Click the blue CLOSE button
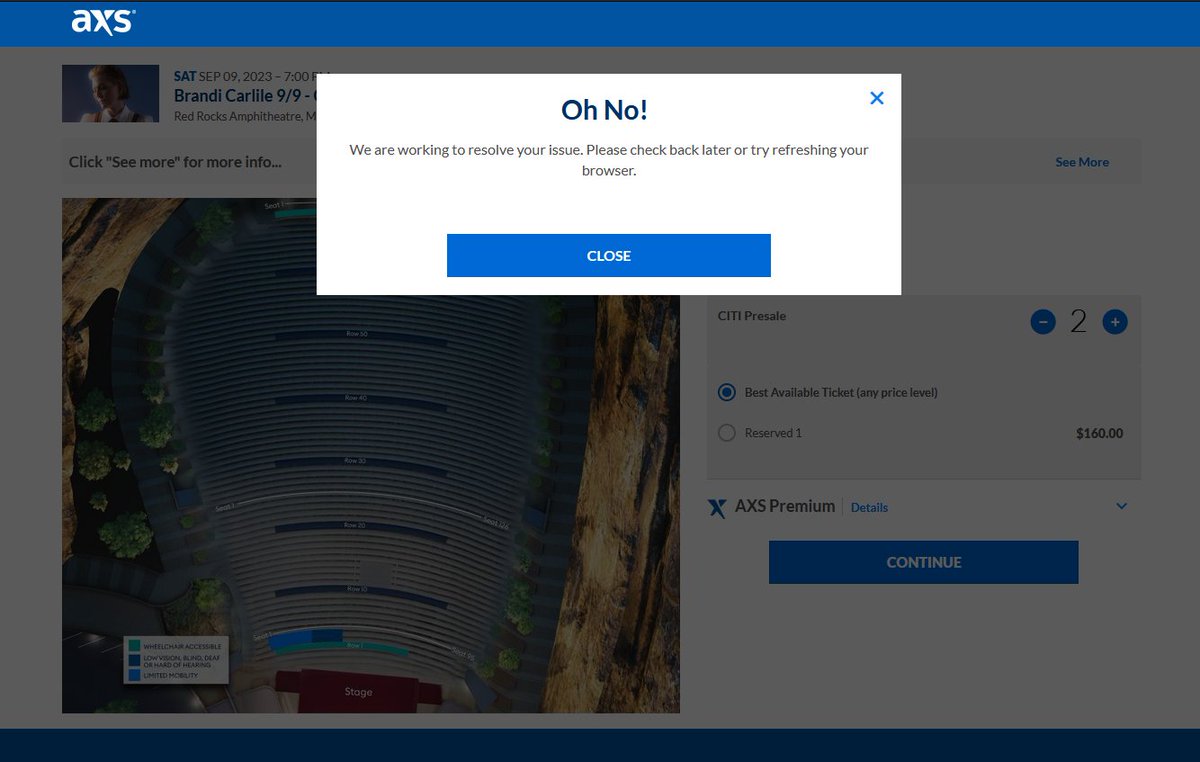Screen dimensions: 1200x762 [608, 255]
